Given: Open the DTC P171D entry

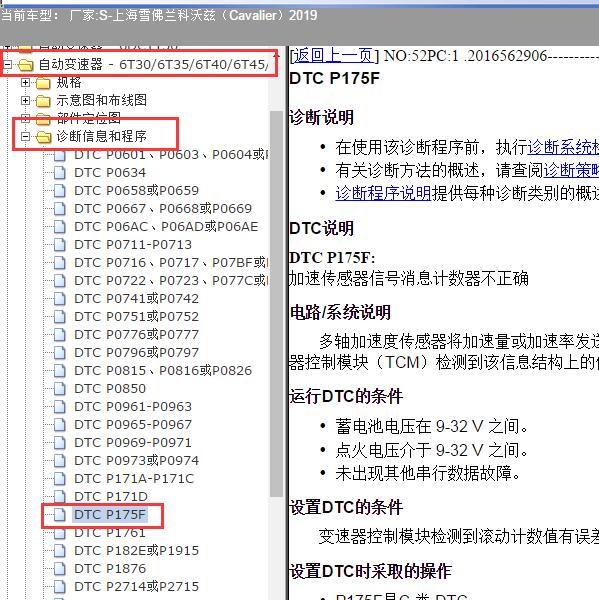Looking at the screenshot, I should (x=111, y=497).
